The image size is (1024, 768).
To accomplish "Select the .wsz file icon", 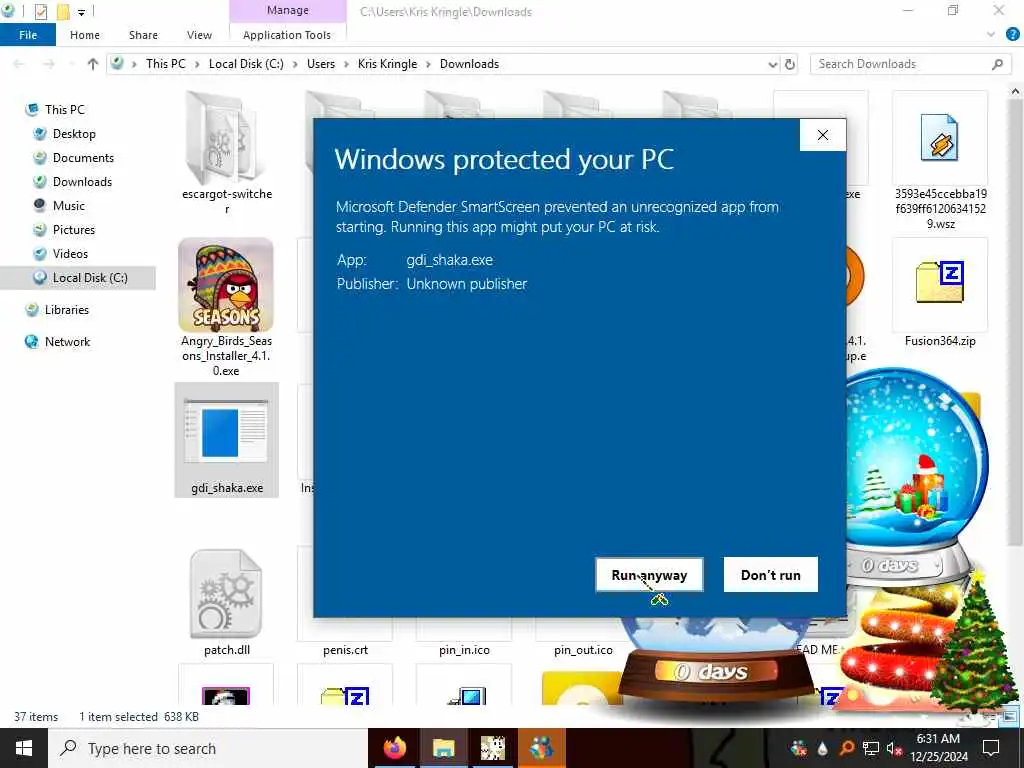I will coord(939,138).
